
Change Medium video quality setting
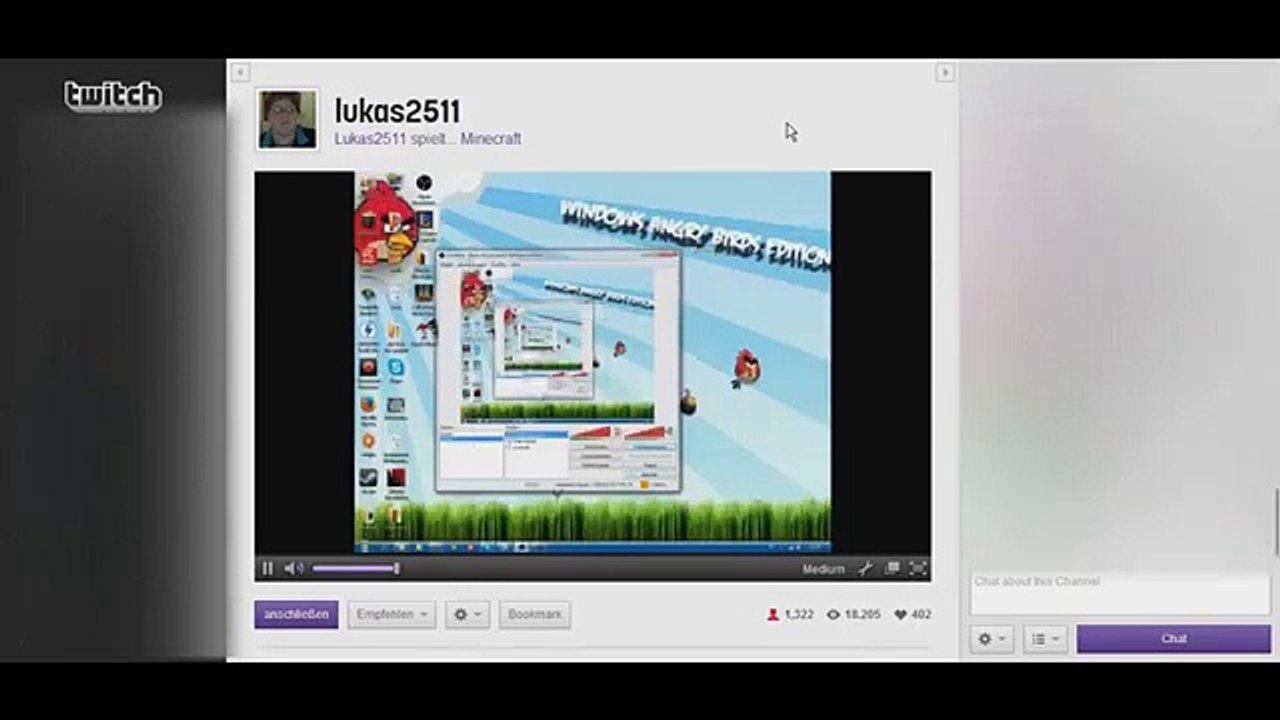[823, 569]
